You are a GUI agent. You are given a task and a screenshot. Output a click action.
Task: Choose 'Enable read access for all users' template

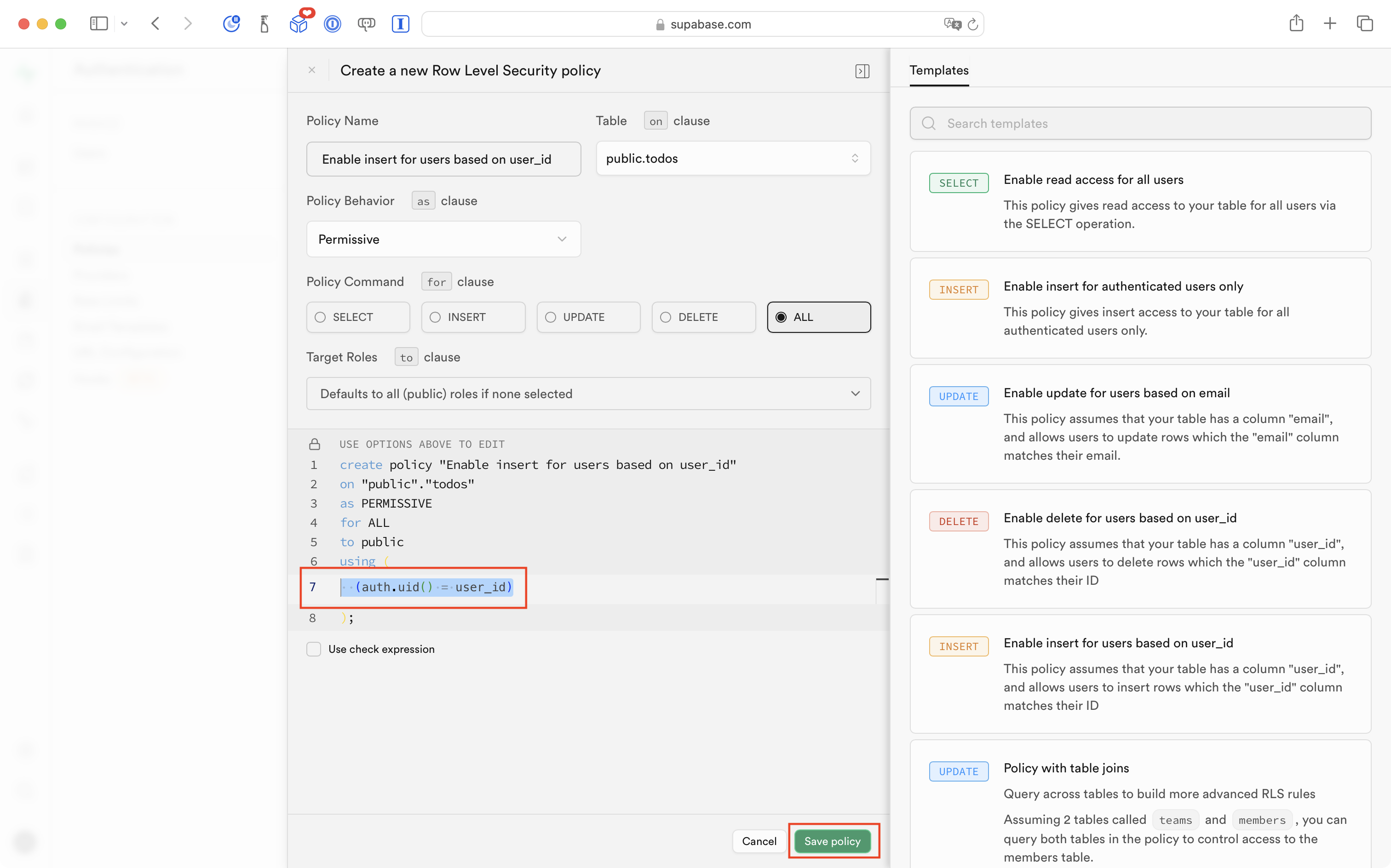pos(1140,201)
